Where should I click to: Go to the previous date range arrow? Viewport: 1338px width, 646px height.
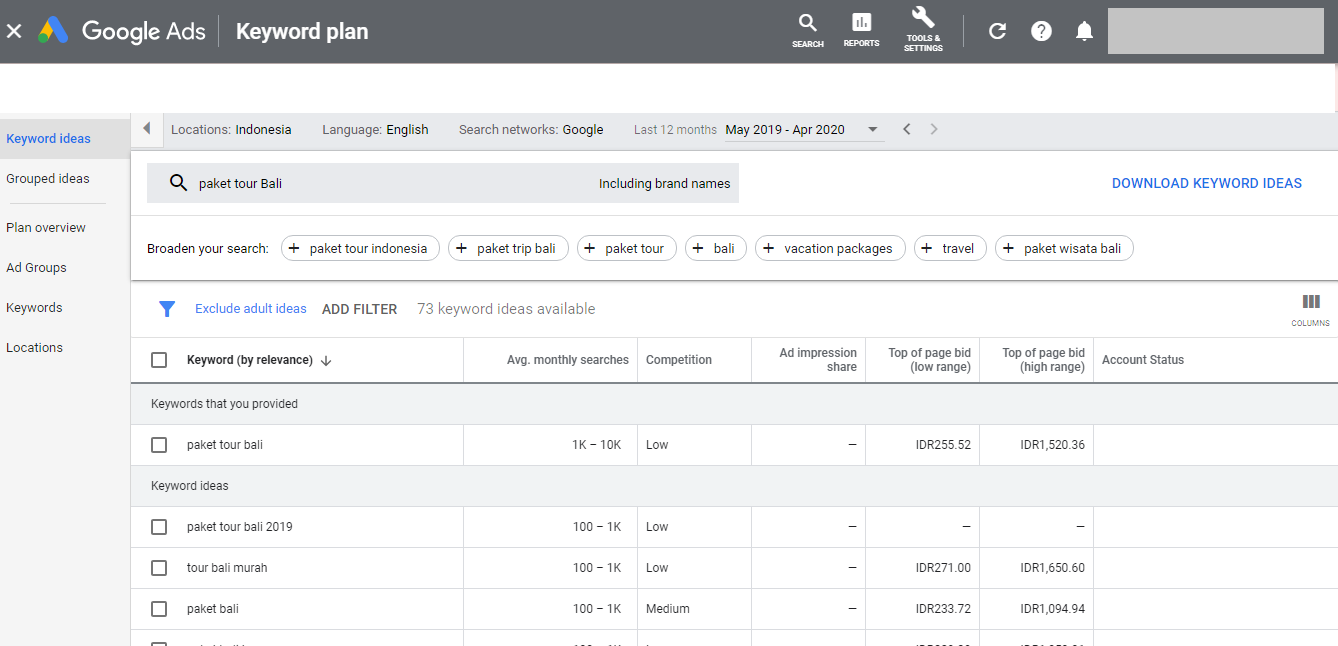point(906,129)
